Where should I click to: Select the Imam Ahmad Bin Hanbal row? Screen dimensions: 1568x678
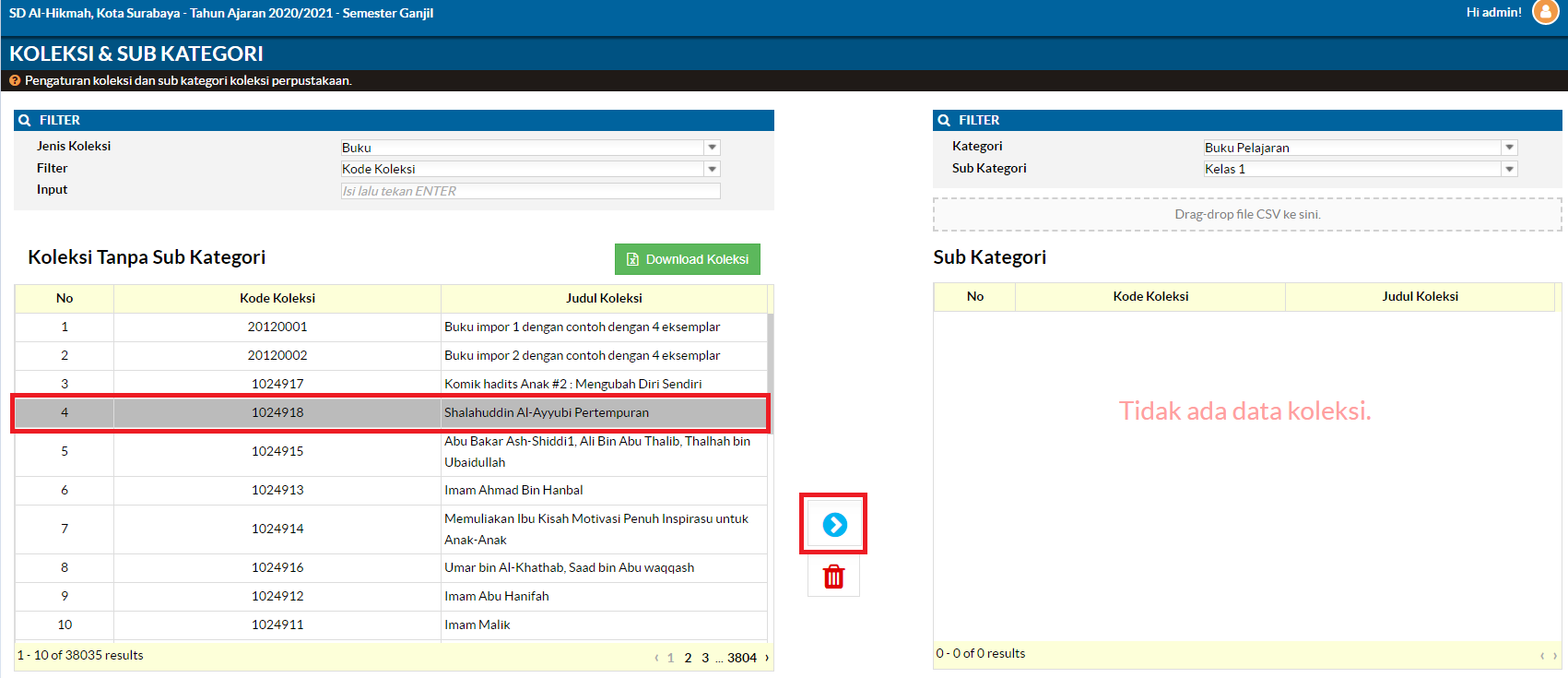pos(391,490)
